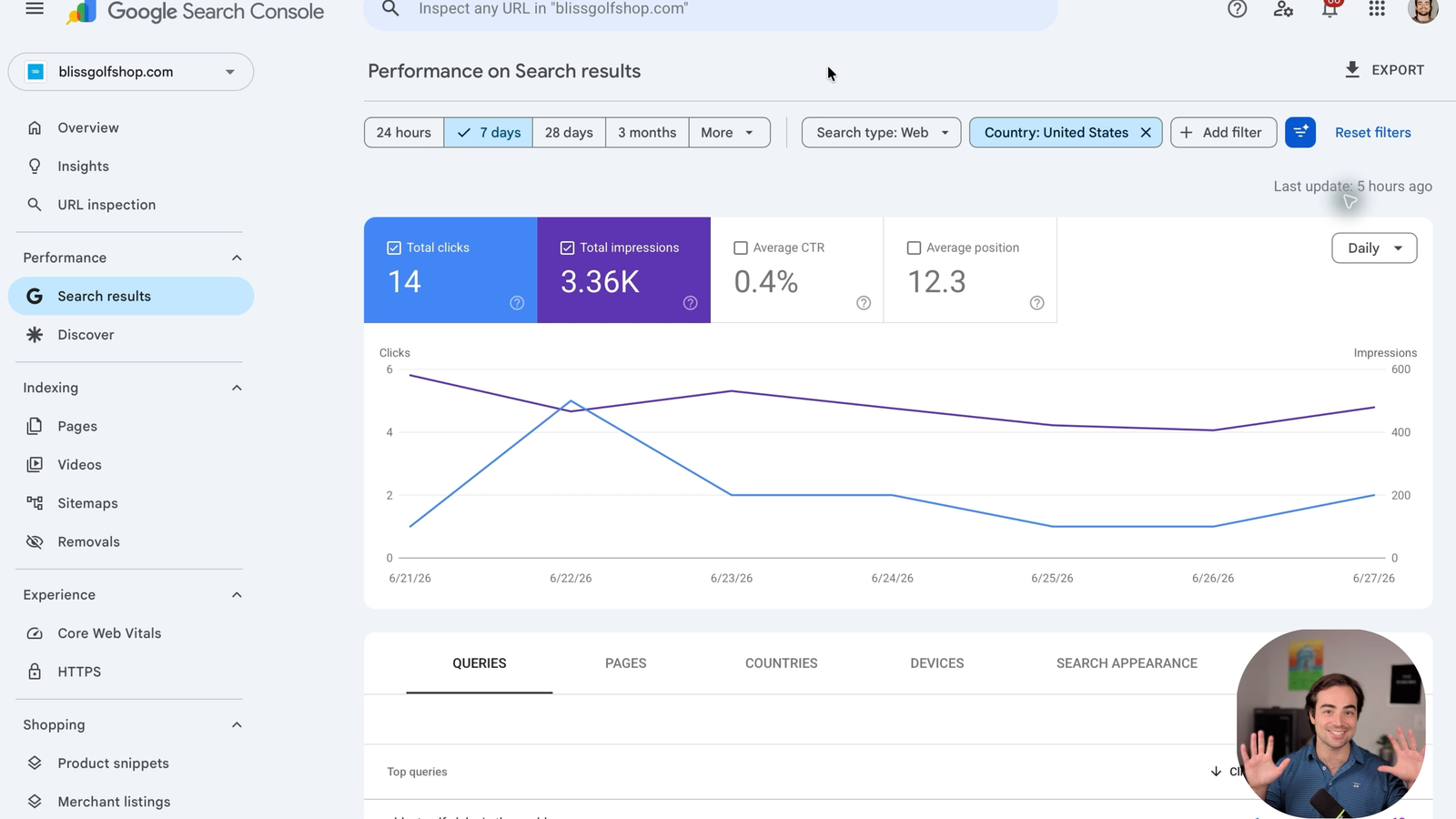The height and width of the screenshot is (819, 1456).
Task: Open the Daily granularity dropdown
Action: (1374, 248)
